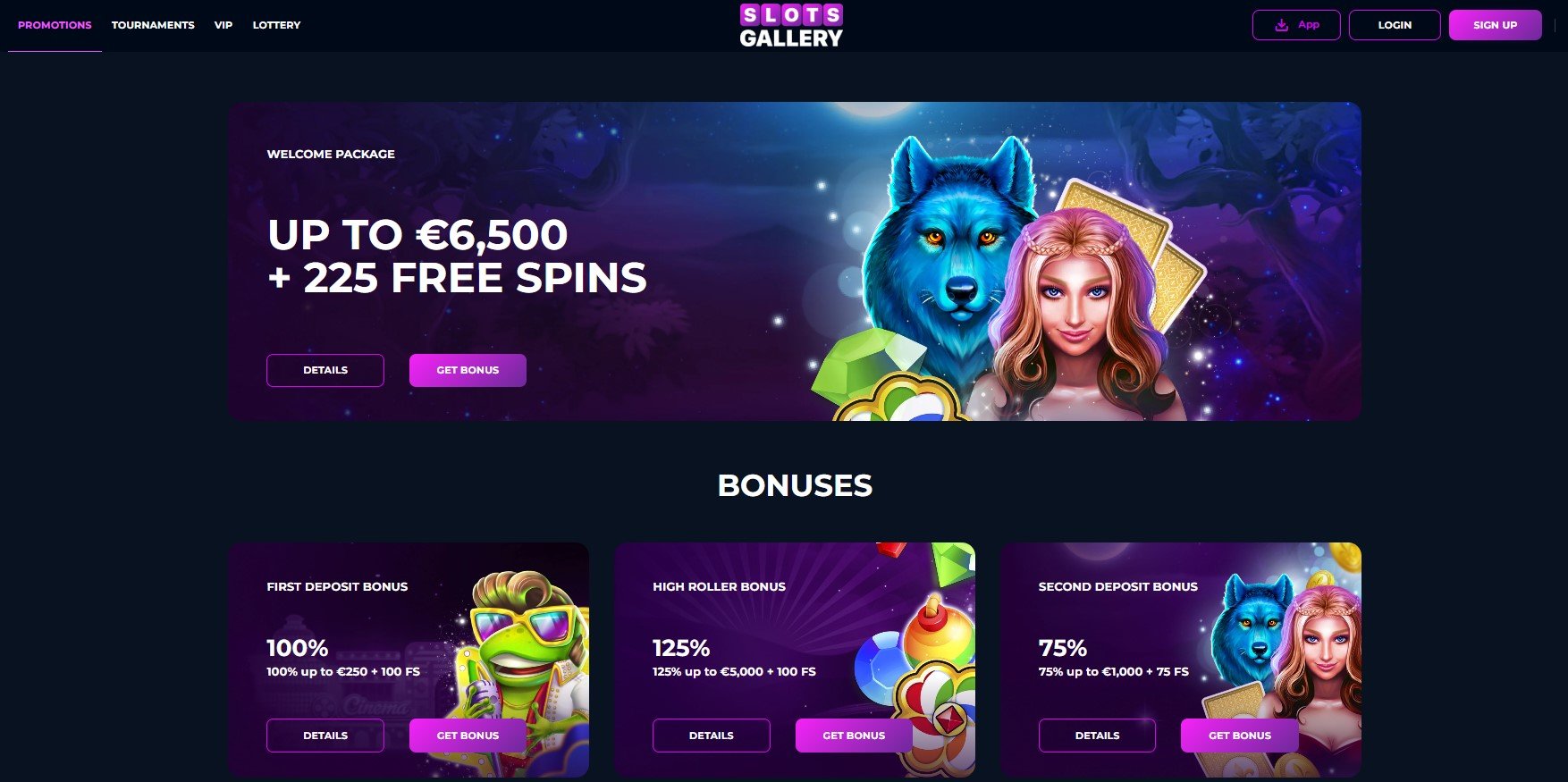Screen dimensions: 1568x782
Task: Get Bonus on High Roller Bonus card
Action: (x=854, y=736)
